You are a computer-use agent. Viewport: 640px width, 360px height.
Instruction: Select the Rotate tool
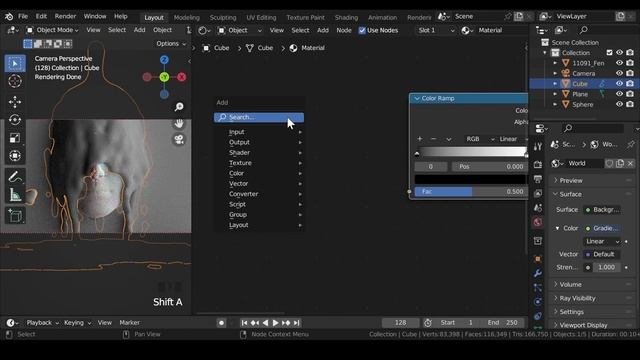15,120
